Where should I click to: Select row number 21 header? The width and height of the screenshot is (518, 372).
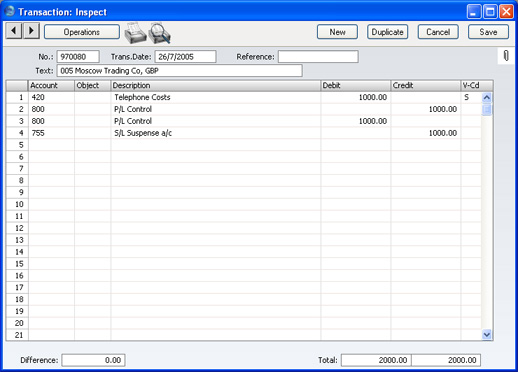(x=17, y=335)
